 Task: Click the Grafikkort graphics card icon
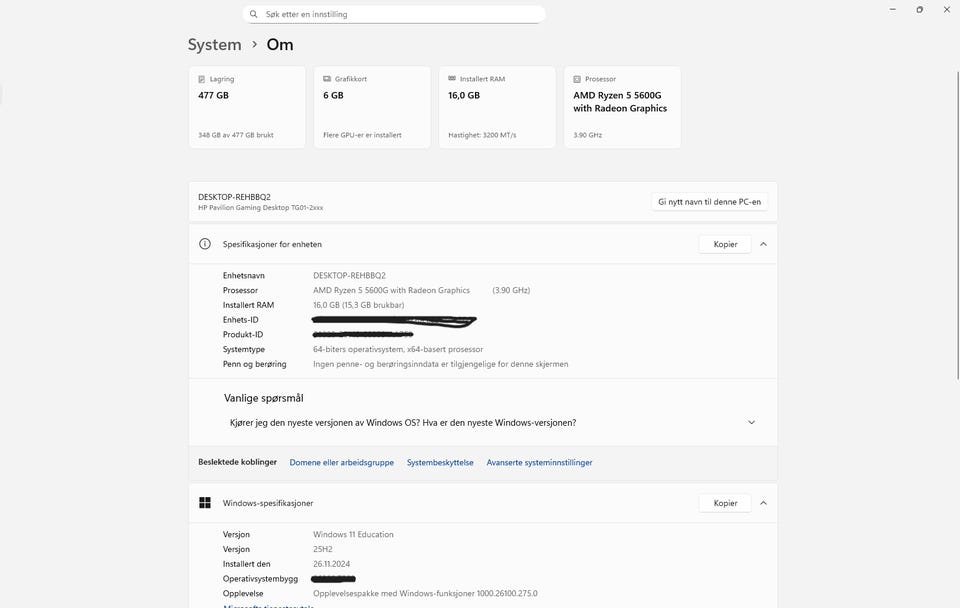click(327, 79)
